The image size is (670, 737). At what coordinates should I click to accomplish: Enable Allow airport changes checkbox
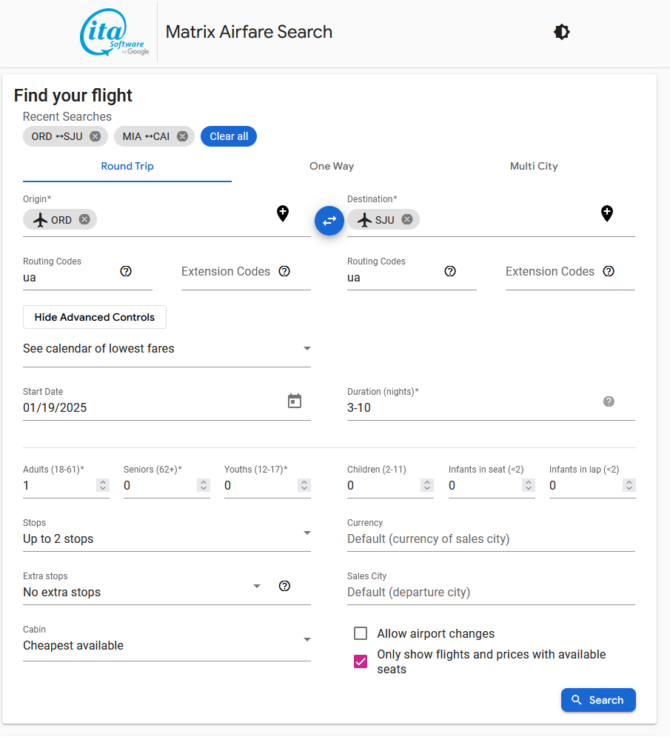tap(361, 634)
